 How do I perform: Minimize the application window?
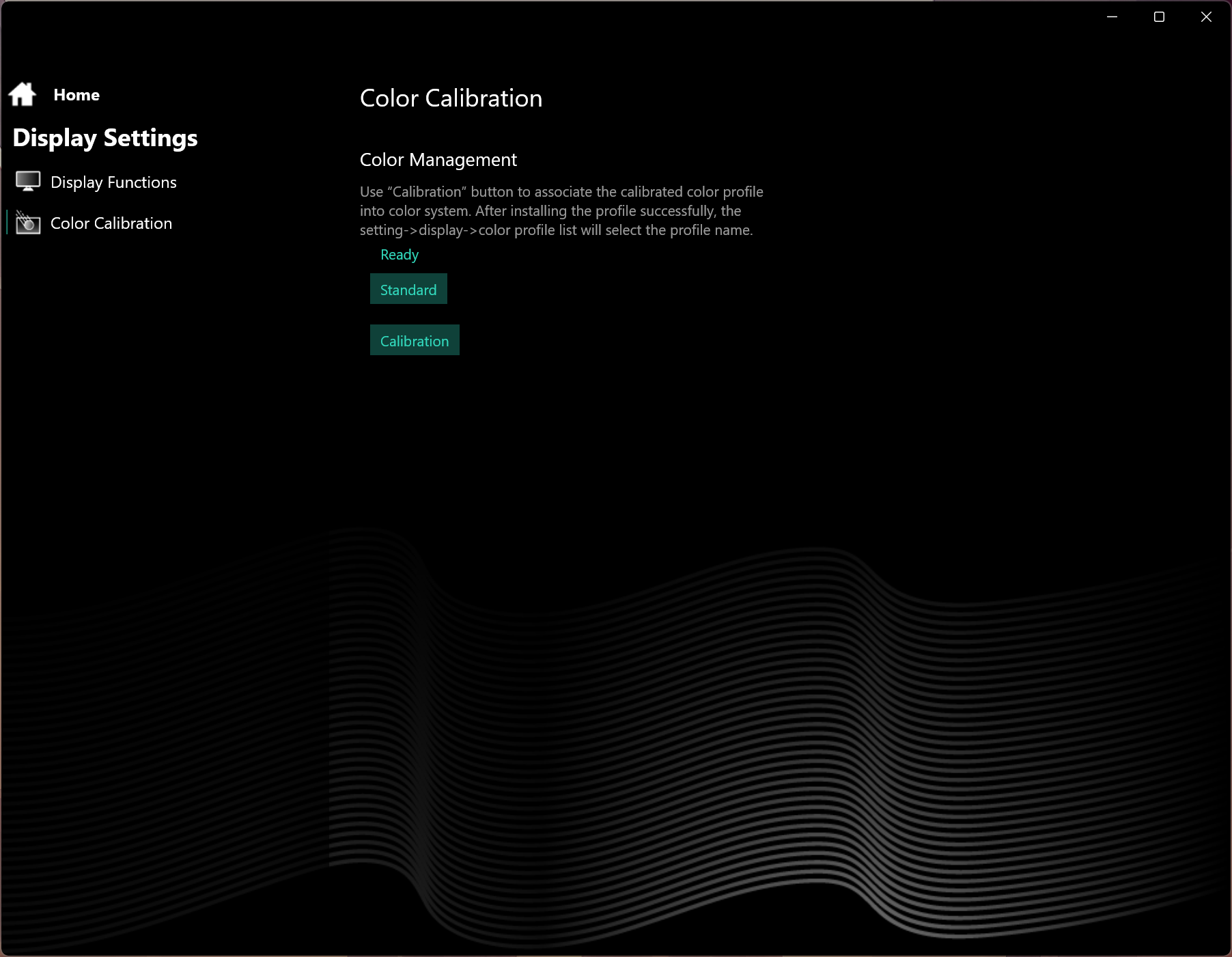[1112, 16]
